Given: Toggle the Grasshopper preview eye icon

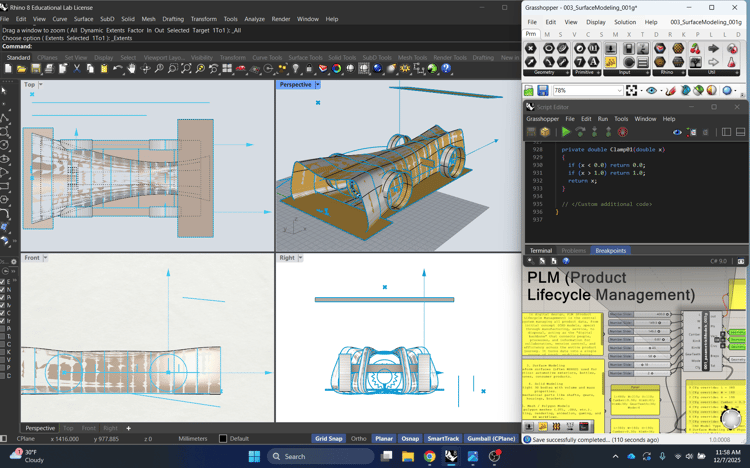Looking at the screenshot, I should (x=652, y=91).
